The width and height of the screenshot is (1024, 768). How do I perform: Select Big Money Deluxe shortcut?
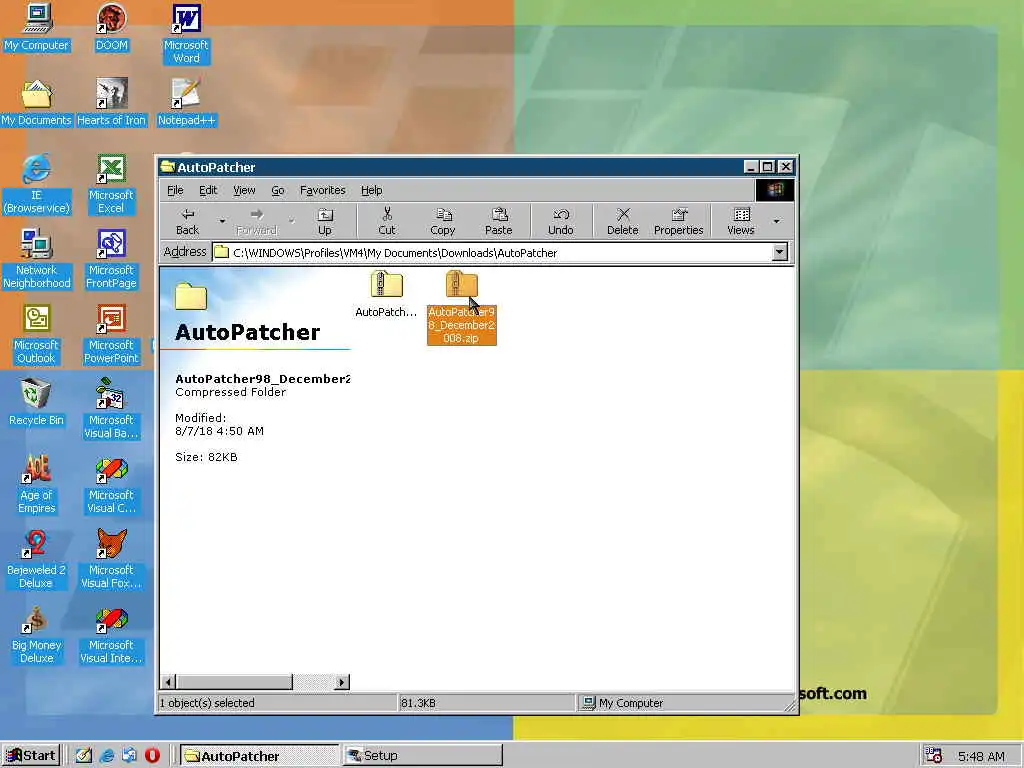click(37, 634)
